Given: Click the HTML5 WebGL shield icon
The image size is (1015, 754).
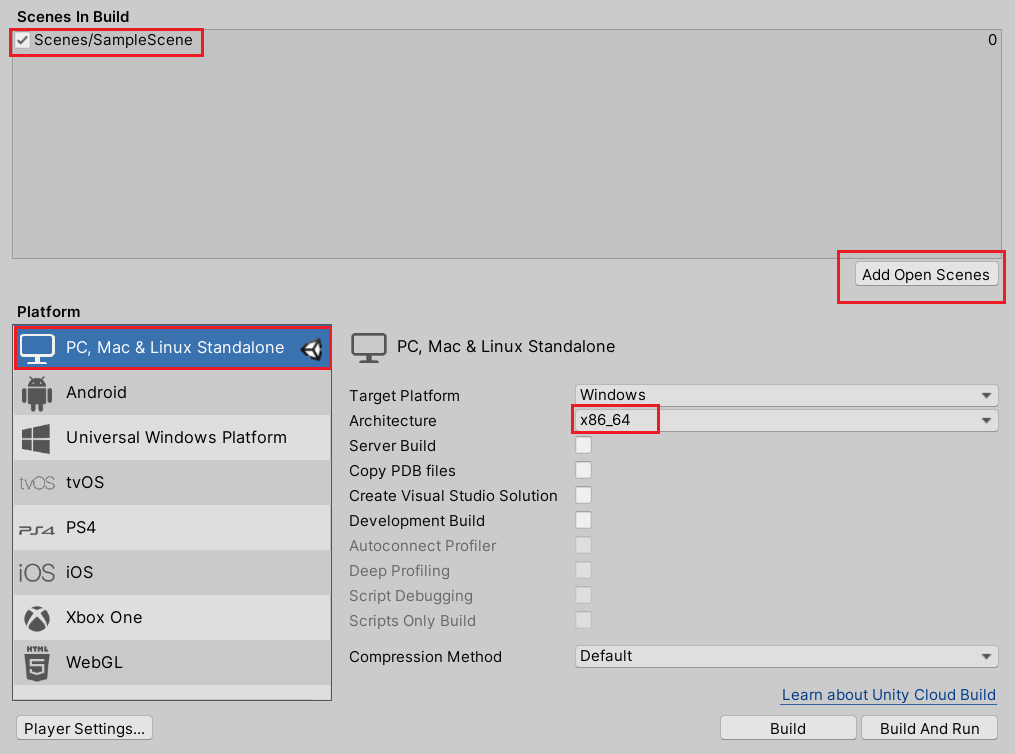Looking at the screenshot, I should click(x=37, y=663).
